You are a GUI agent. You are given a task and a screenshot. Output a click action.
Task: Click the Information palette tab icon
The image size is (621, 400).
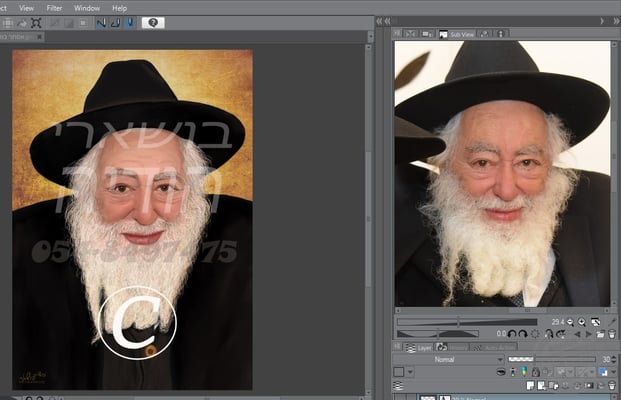(501, 34)
